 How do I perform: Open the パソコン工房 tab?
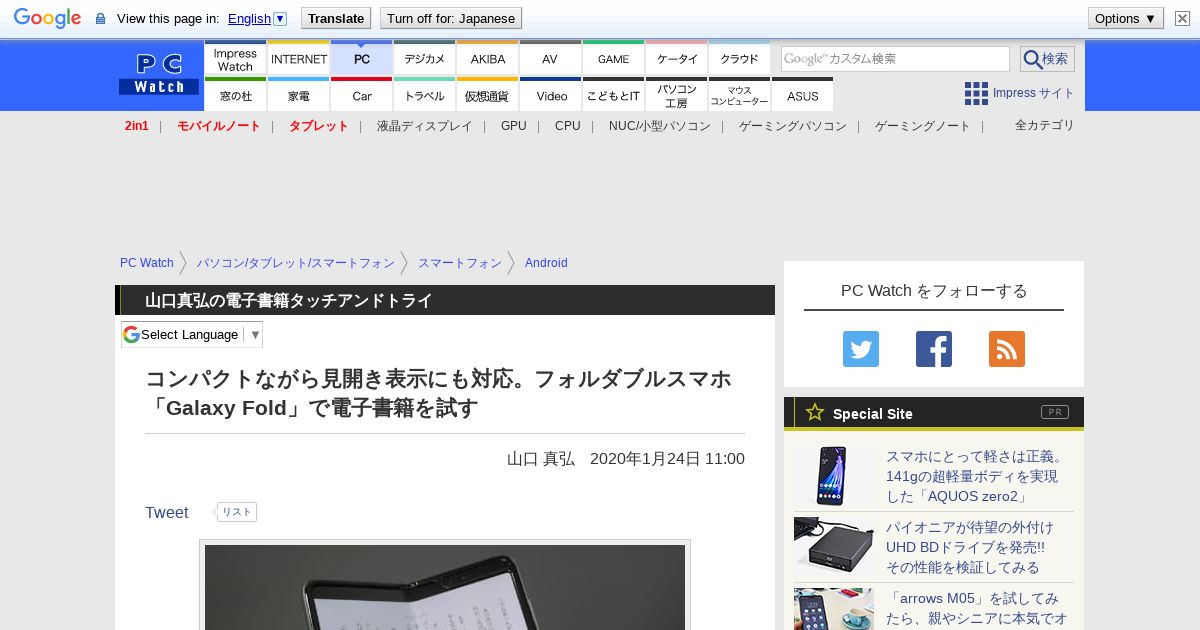[677, 95]
